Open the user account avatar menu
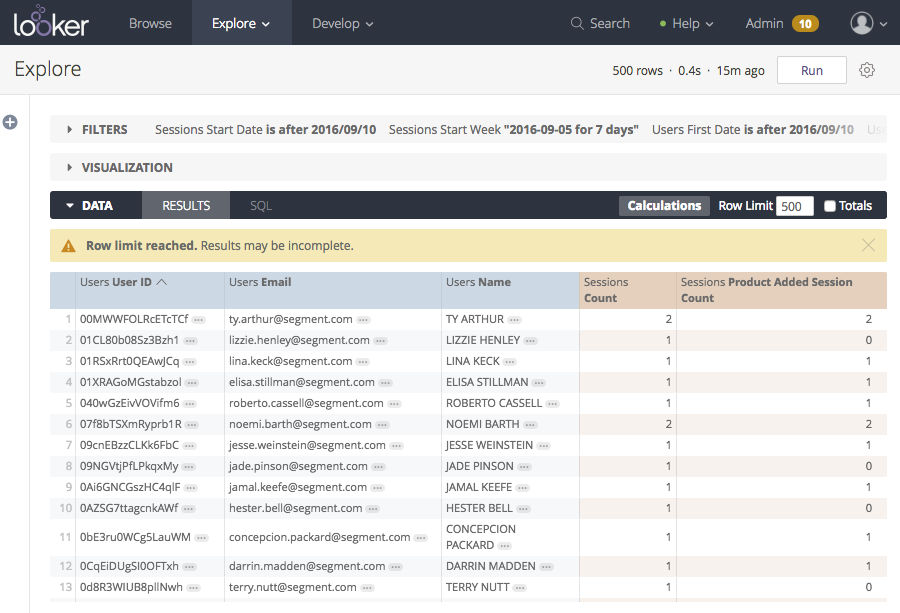This screenshot has width=900, height=613. [862, 22]
